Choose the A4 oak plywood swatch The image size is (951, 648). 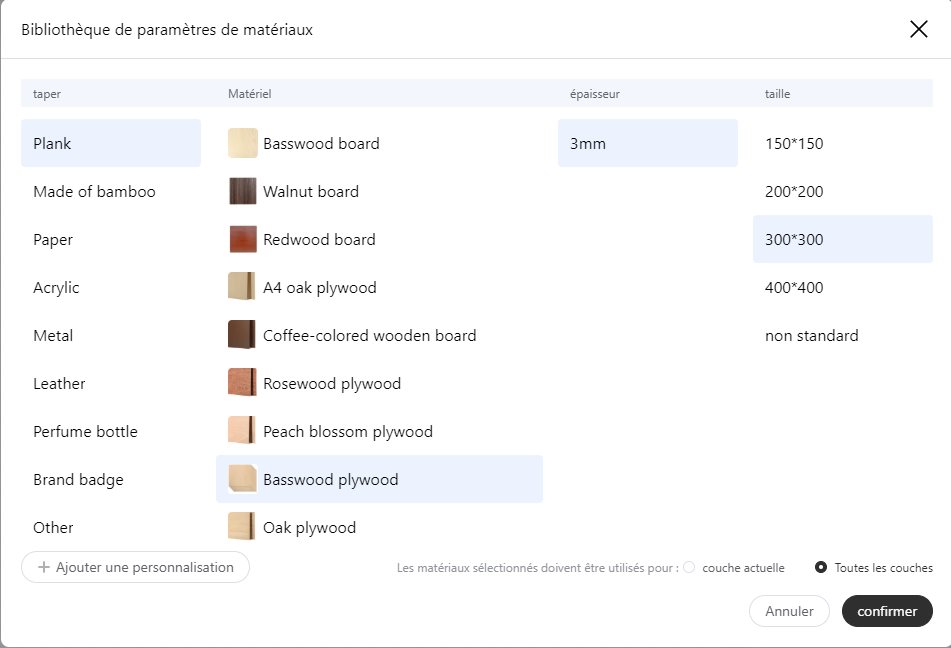[x=242, y=287]
